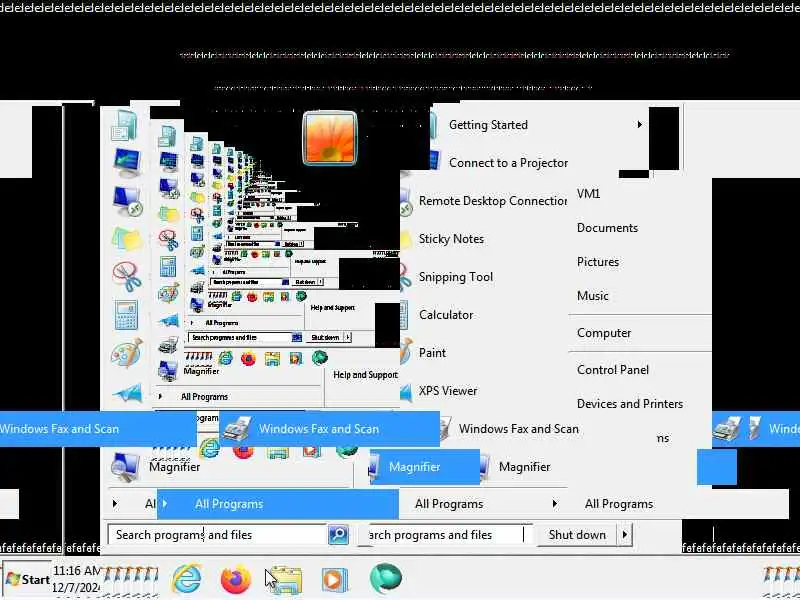Click the 11:16 AM taskbar clock
Viewport: 800px width, 600px height.
(77, 570)
